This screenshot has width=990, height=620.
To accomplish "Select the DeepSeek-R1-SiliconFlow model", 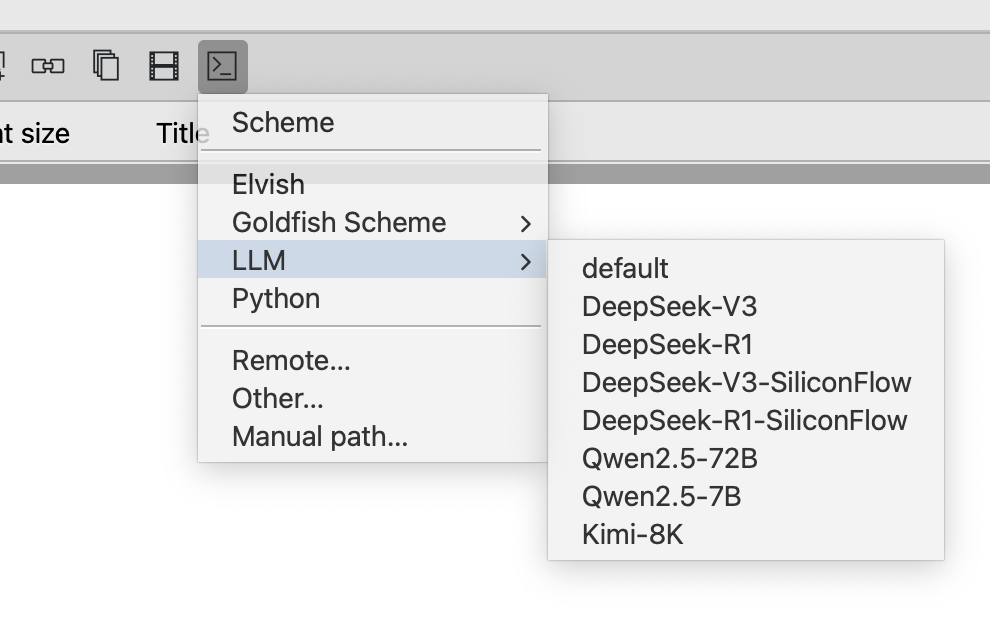I will (744, 421).
